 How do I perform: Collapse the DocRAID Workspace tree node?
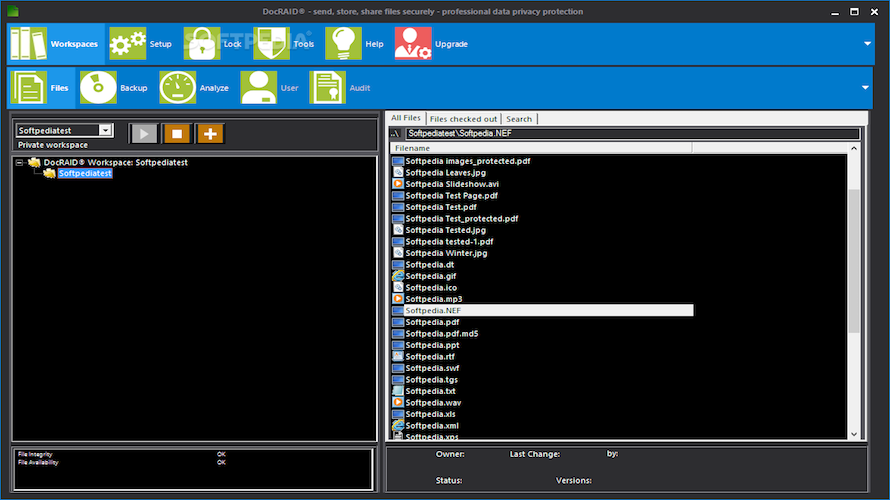(x=19, y=162)
